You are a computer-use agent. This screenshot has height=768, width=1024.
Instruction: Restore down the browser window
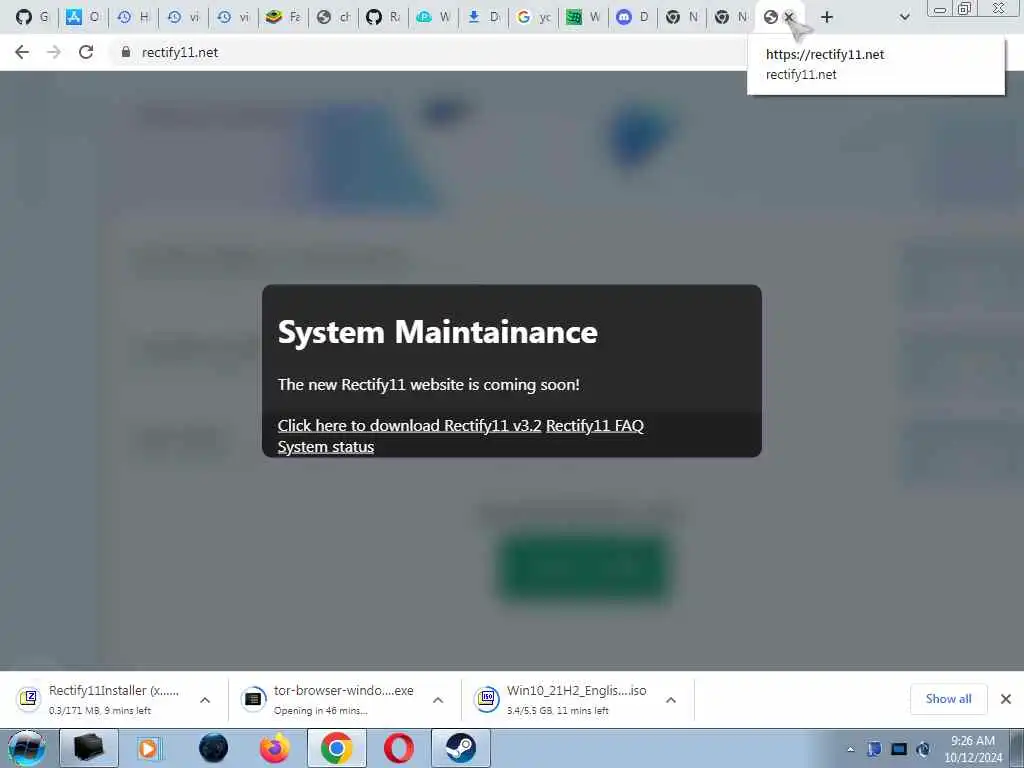pyautogui.click(x=964, y=9)
